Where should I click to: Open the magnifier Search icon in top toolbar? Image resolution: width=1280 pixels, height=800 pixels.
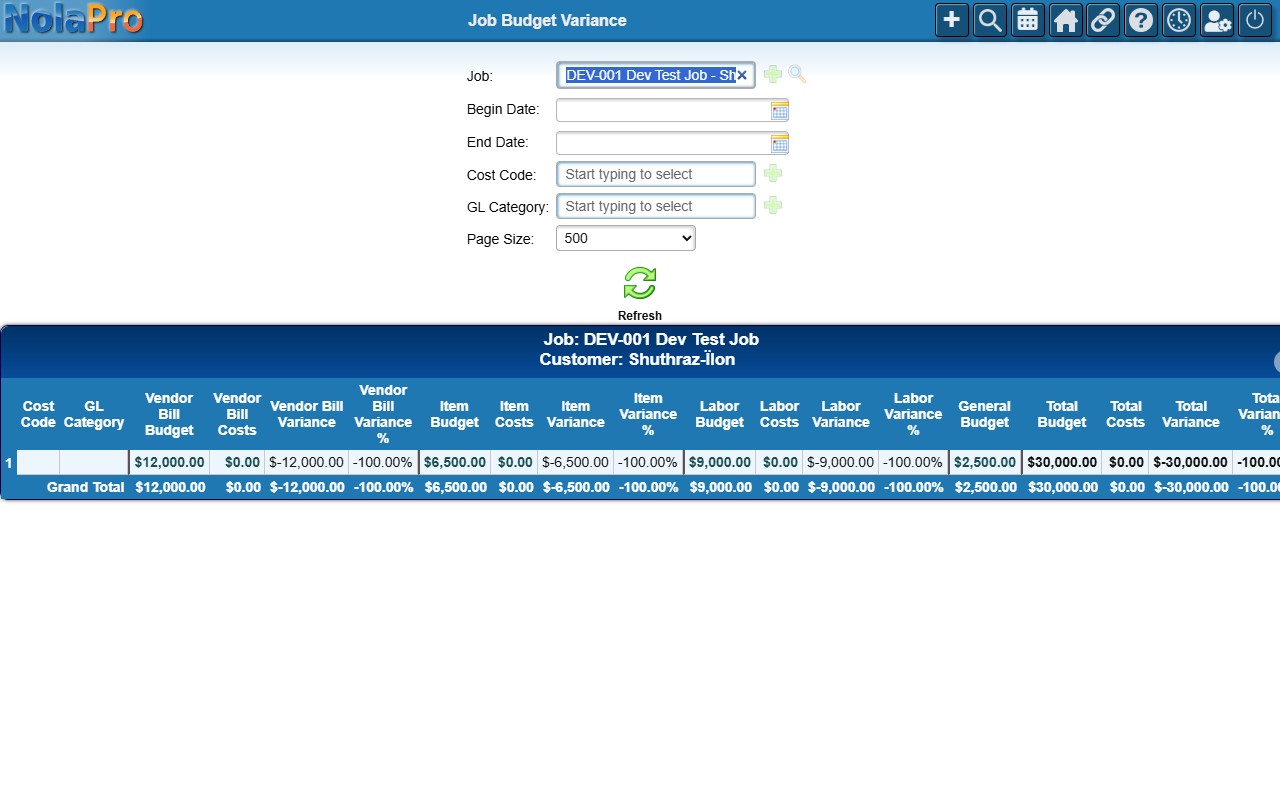click(x=990, y=20)
